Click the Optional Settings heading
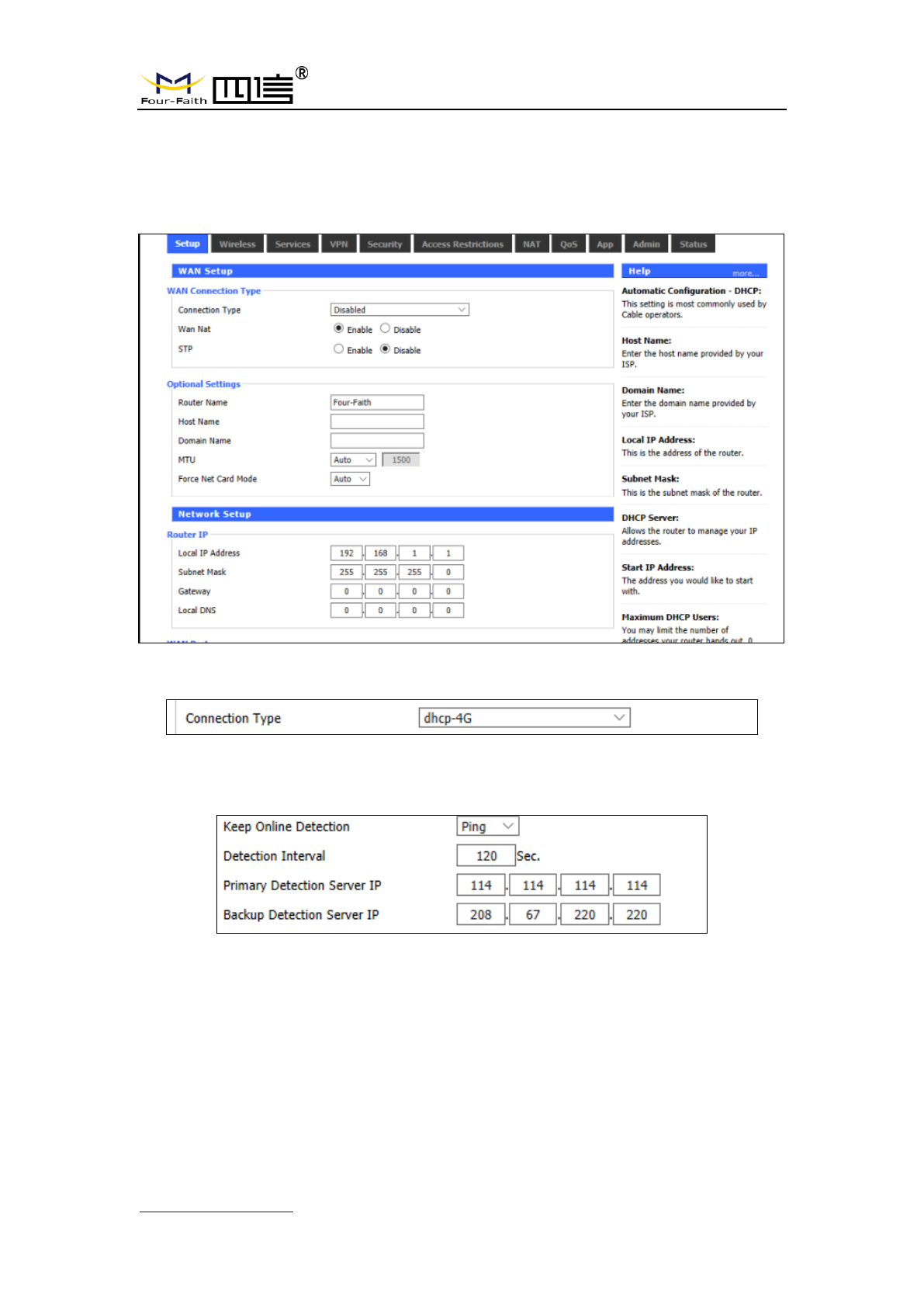 (204, 384)
